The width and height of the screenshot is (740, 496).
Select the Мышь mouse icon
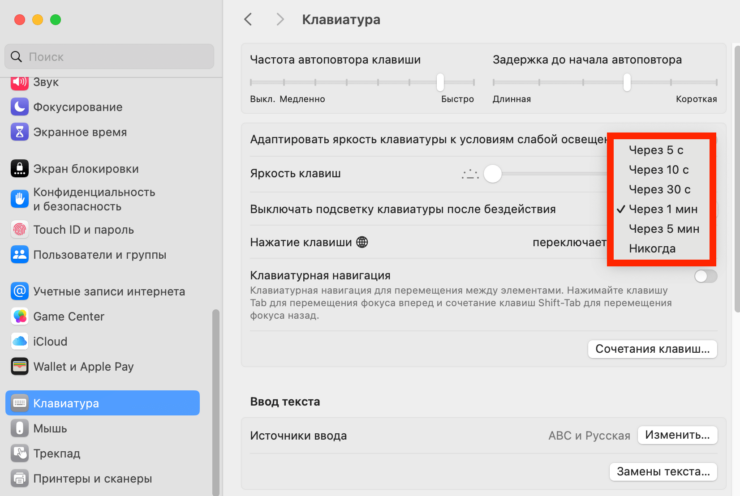click(19, 428)
